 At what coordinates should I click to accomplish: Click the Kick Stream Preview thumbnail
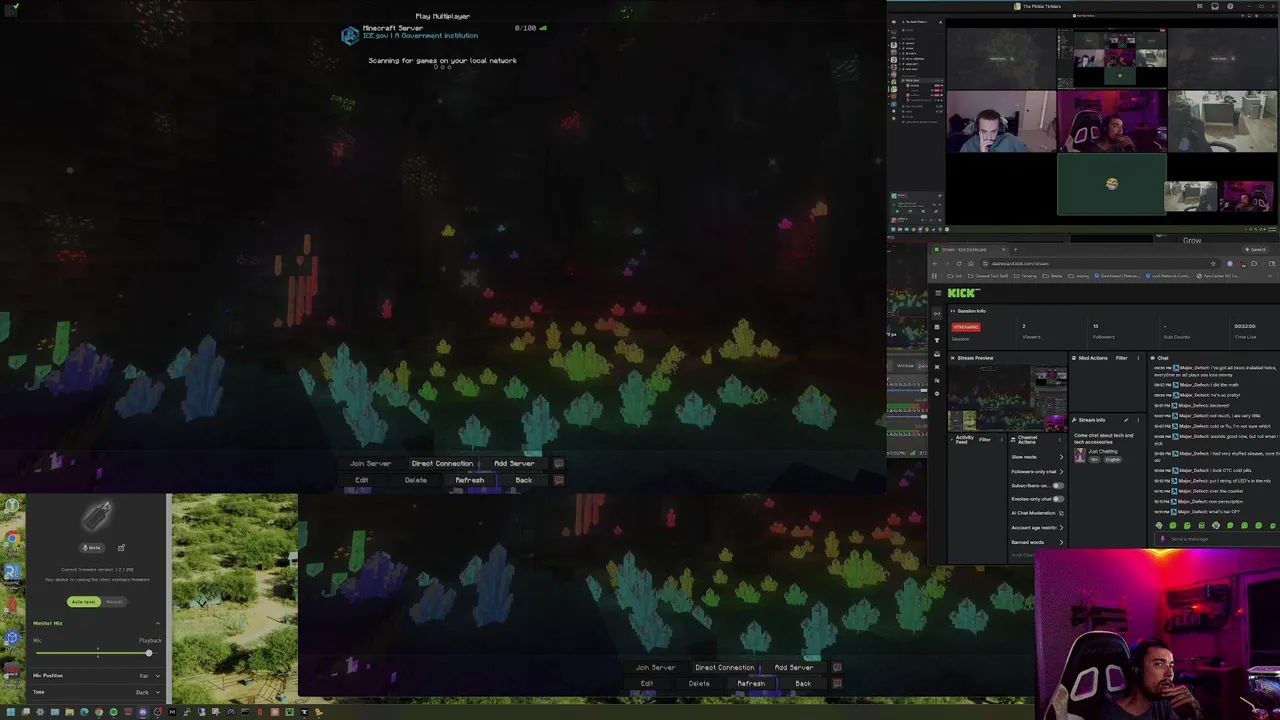[1007, 398]
